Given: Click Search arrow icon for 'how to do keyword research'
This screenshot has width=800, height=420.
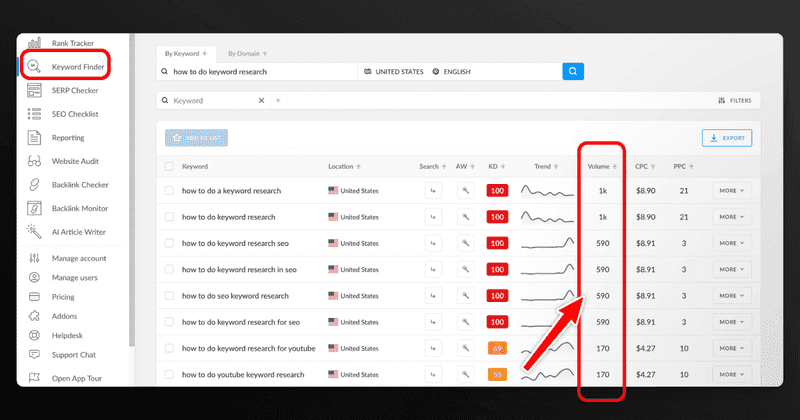Looking at the screenshot, I should [x=433, y=217].
